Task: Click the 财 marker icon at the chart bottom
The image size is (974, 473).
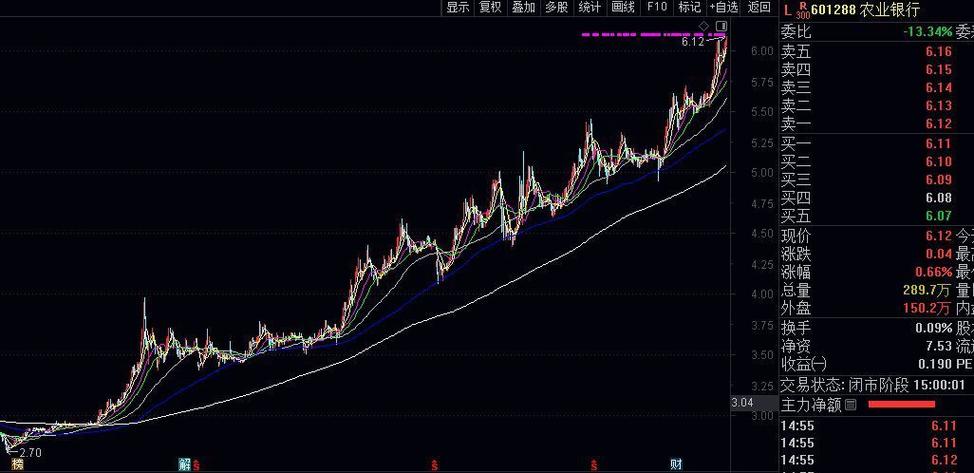Action: [676, 464]
